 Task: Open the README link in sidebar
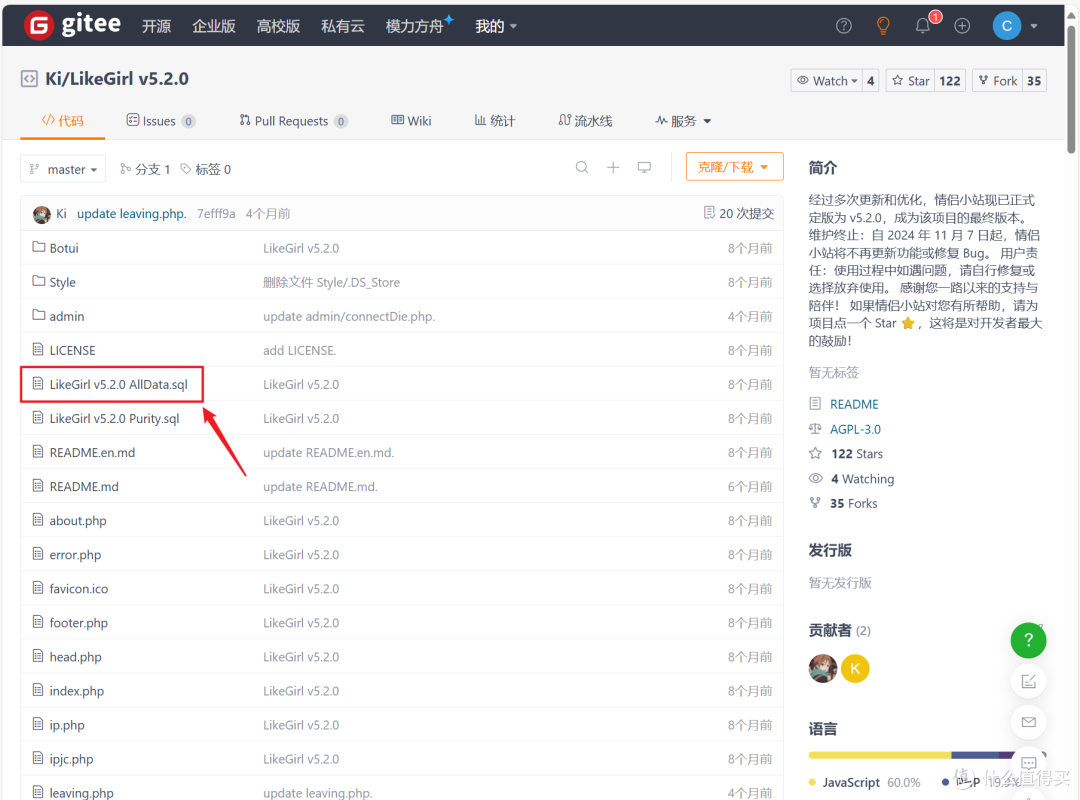(x=854, y=404)
